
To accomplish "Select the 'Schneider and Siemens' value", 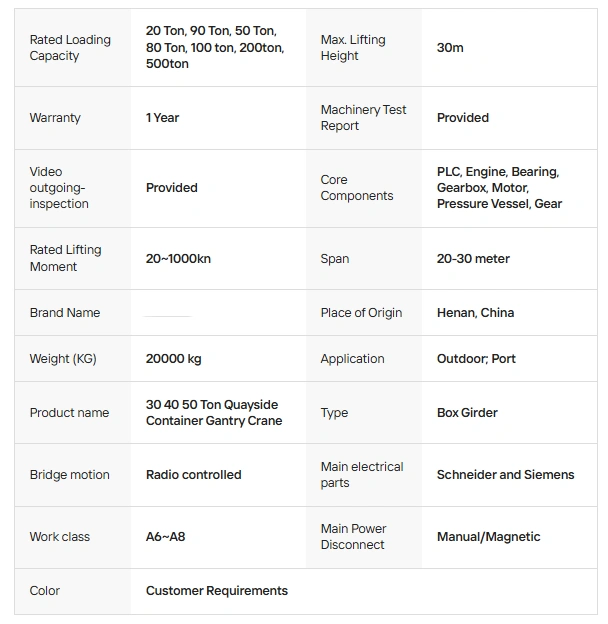I will pyautogui.click(x=505, y=475).
